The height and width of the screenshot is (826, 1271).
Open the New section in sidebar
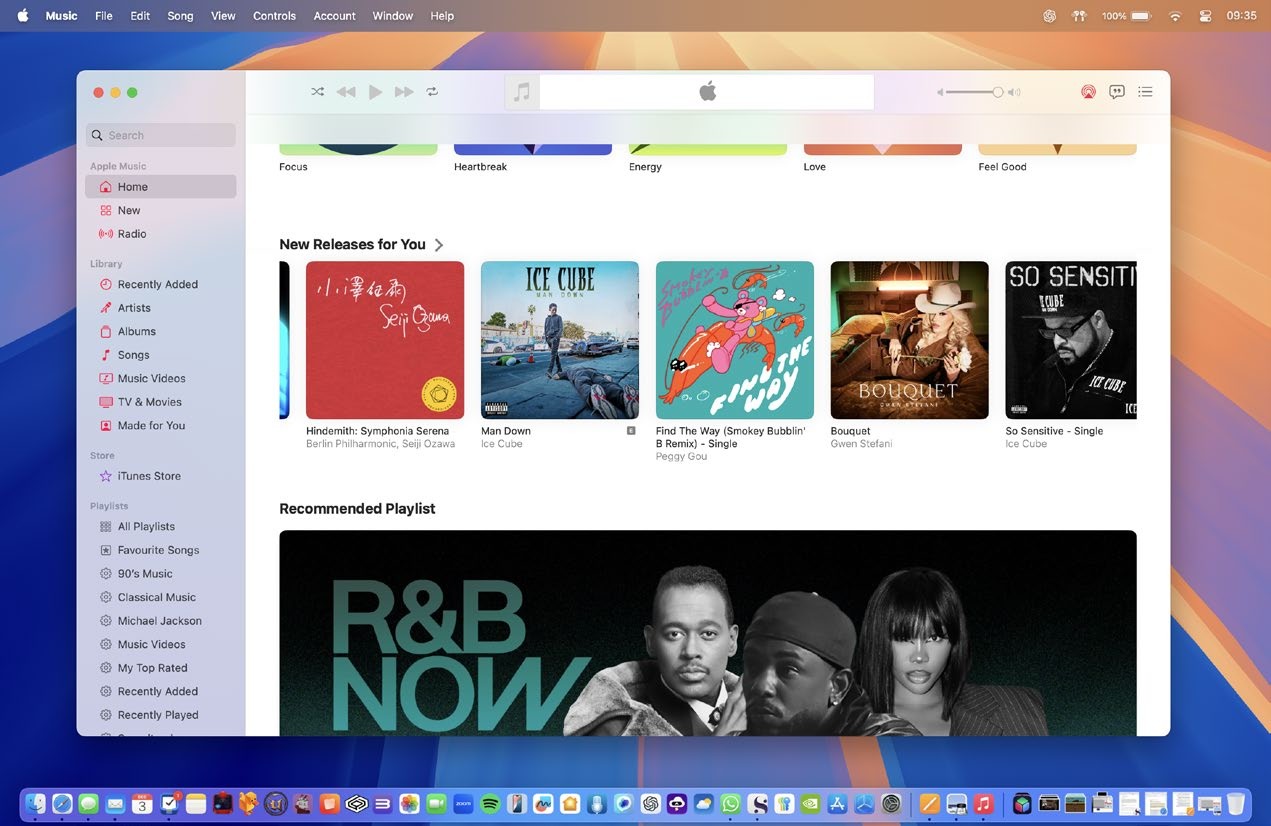click(161, 210)
